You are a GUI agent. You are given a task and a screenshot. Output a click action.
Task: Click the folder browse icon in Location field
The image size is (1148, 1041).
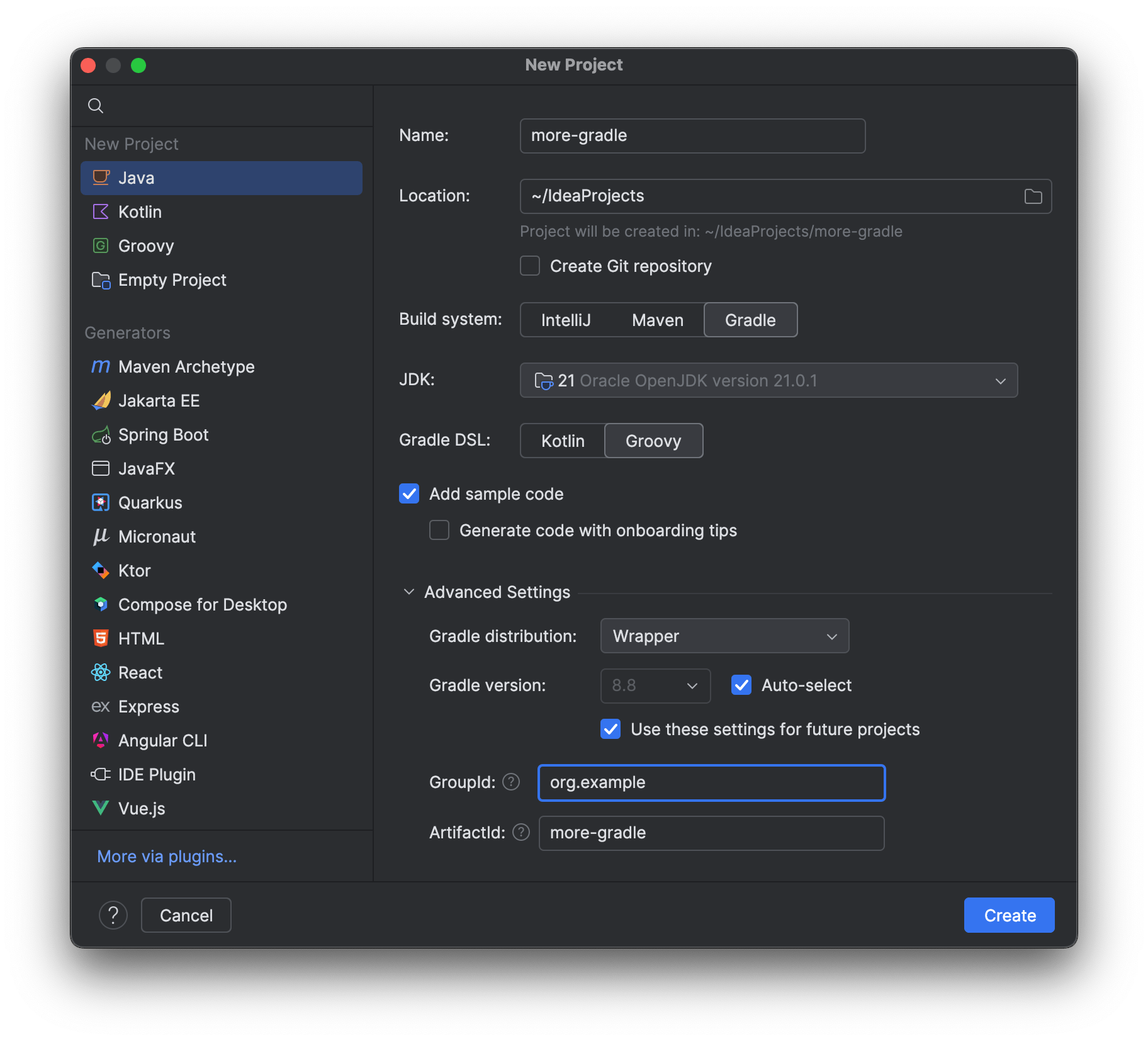(1033, 196)
